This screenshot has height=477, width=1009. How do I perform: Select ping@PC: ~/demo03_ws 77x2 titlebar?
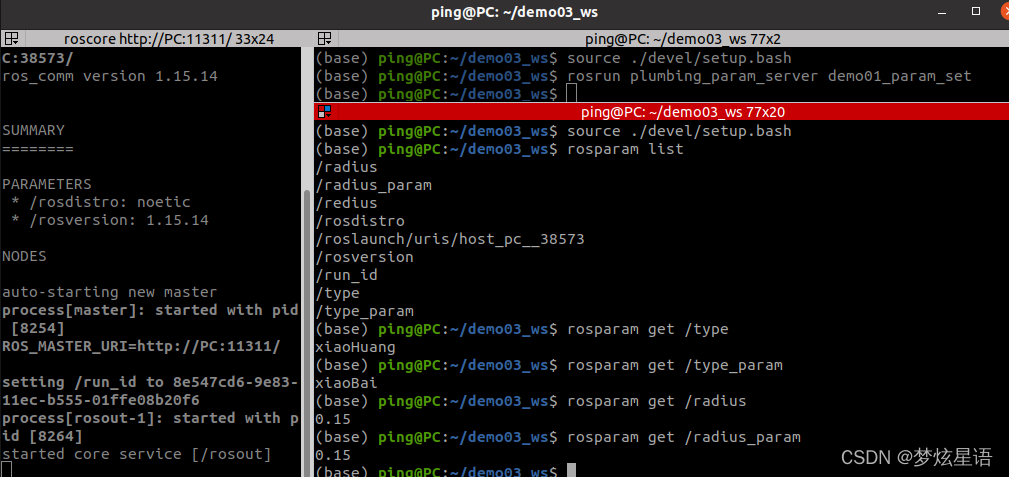(x=683, y=39)
